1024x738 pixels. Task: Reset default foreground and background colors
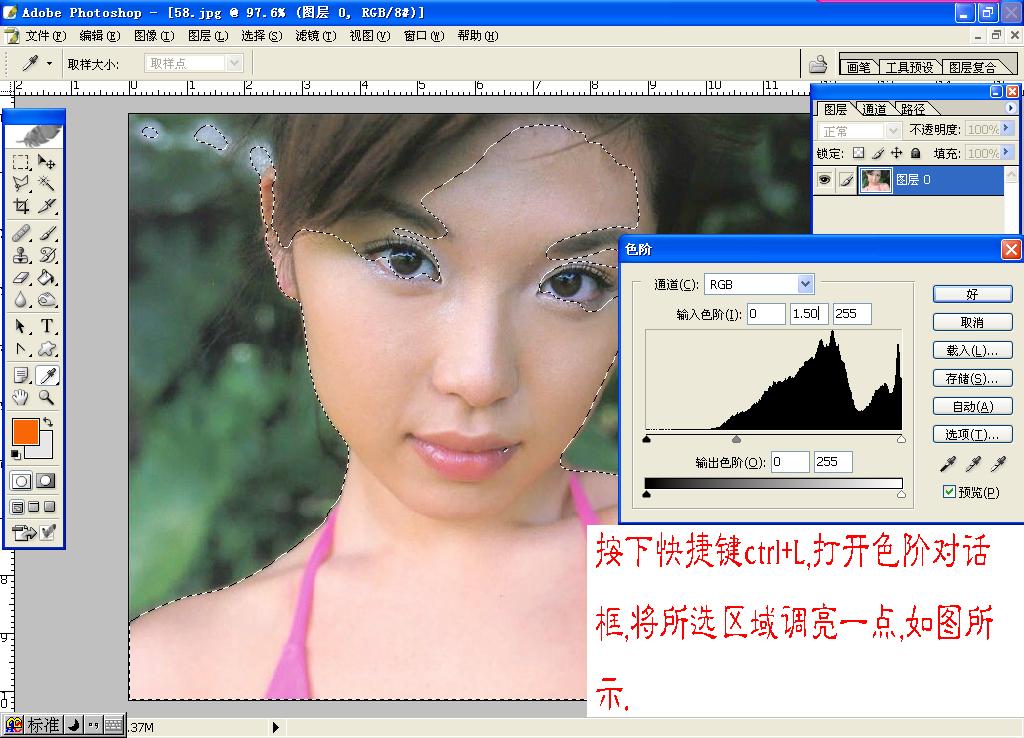coord(16,455)
